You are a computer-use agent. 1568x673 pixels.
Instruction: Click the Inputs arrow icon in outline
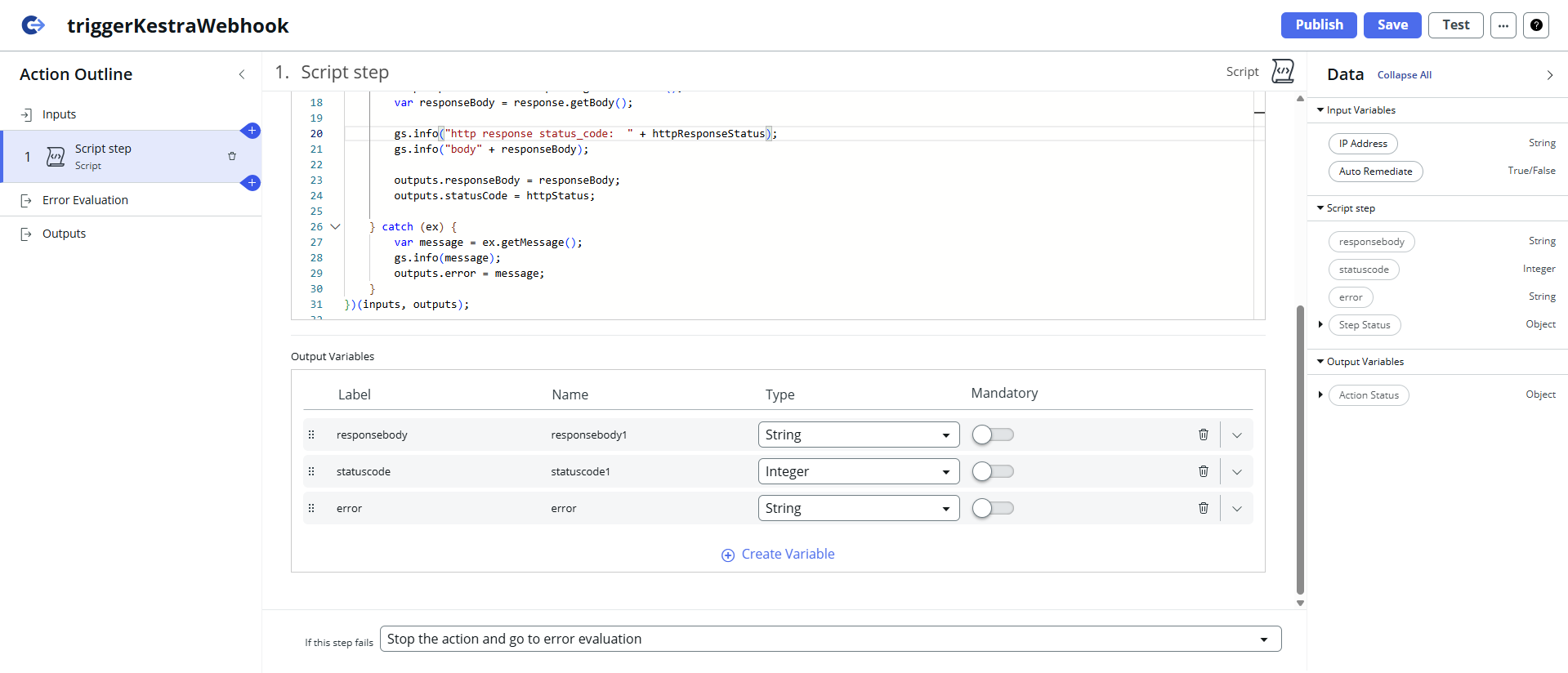pos(26,114)
